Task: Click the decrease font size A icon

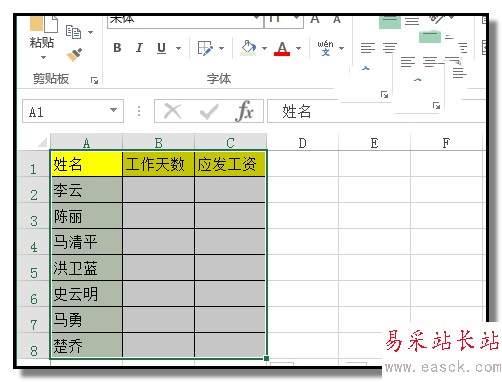Action: (x=337, y=20)
